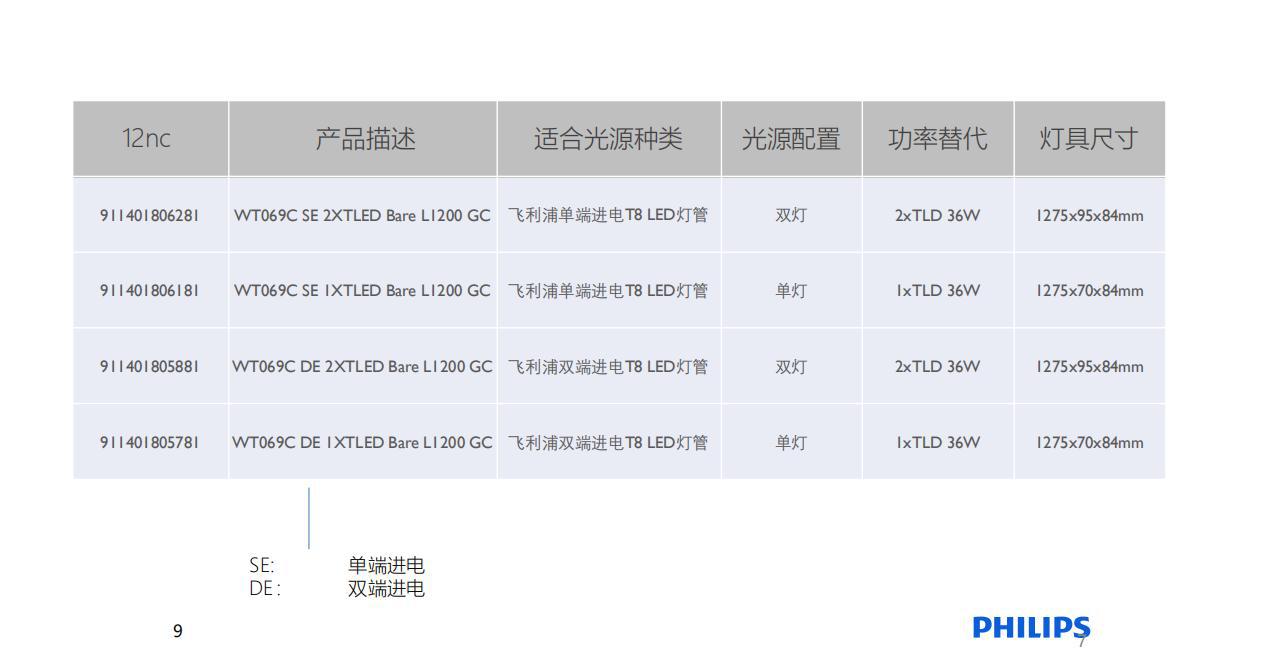Click the 12nc column header
The image size is (1272, 664).
[151, 139]
